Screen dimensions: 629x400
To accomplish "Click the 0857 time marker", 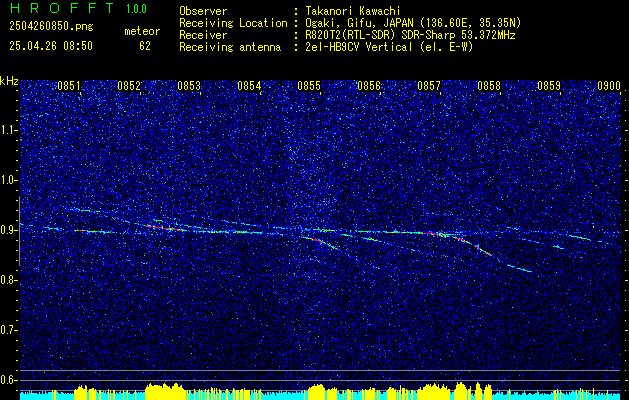I will click(x=429, y=86).
